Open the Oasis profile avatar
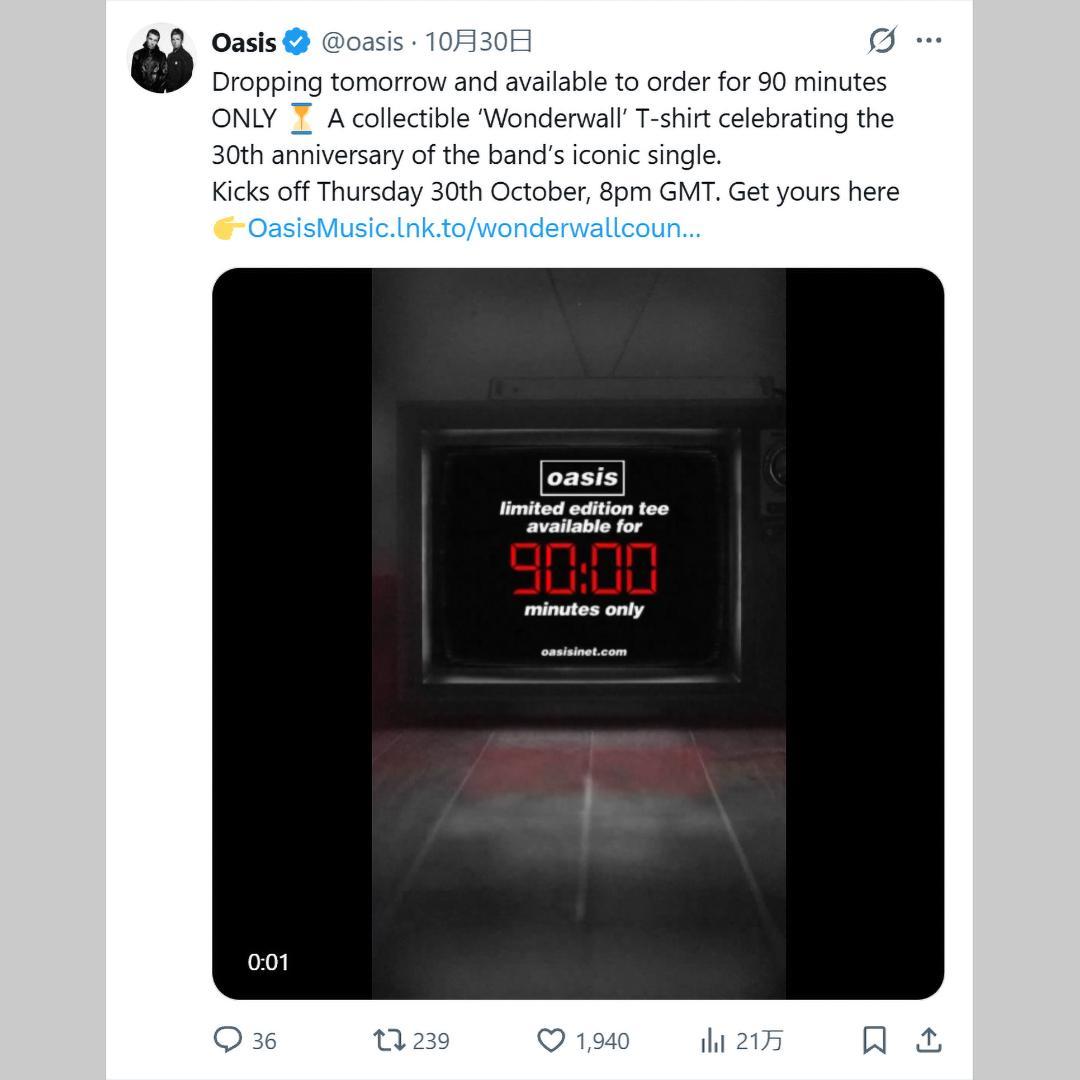Screen dimensions: 1080x1080 162,58
